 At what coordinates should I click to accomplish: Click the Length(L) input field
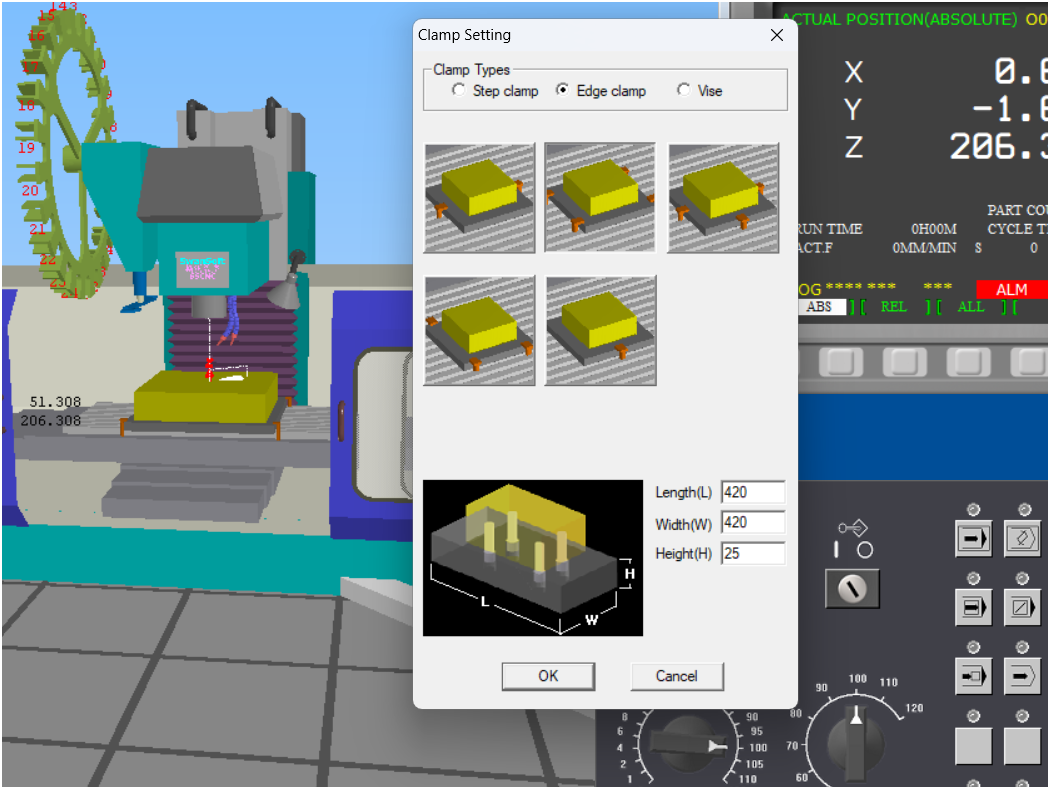point(753,492)
